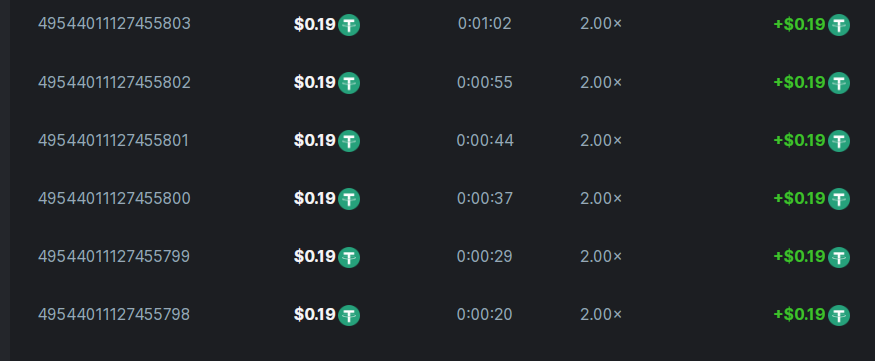Open bet ID 4954401127455802
The image size is (875, 361).
click(114, 83)
